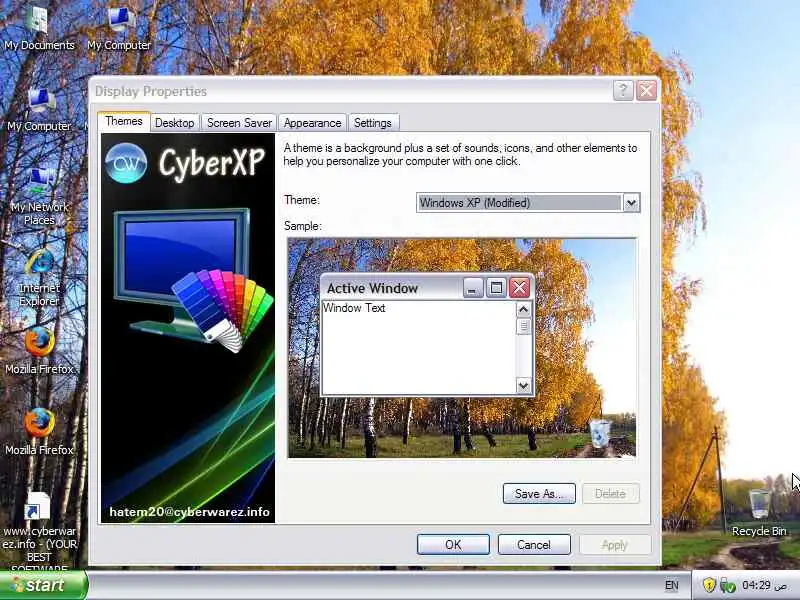Select the Recycle Bin desktop icon
The width and height of the screenshot is (800, 600).
tap(759, 512)
